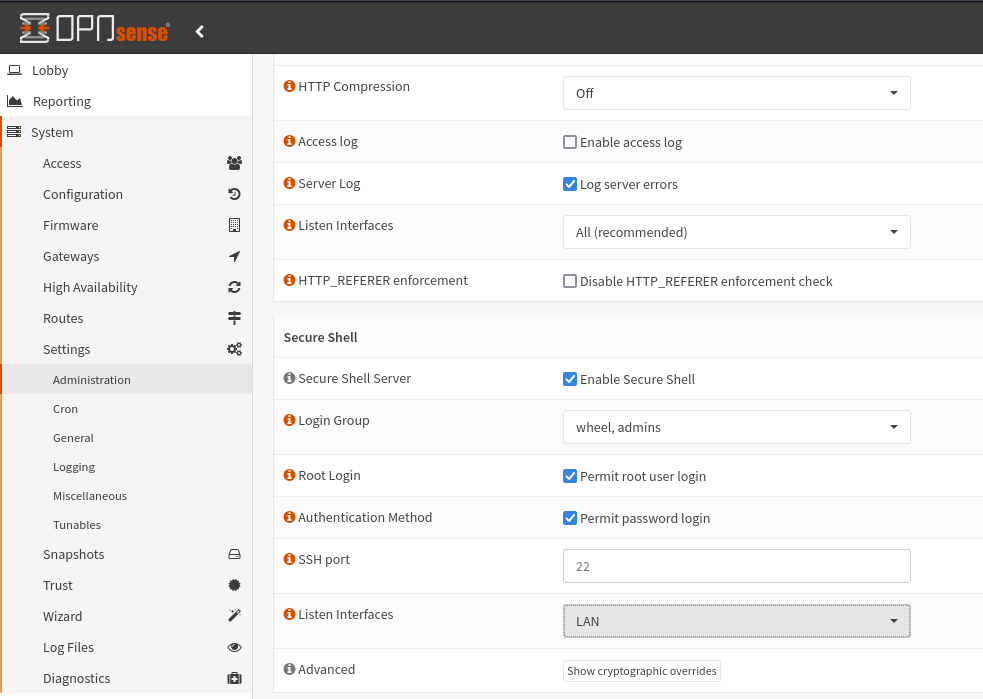Enable the access log checkbox
This screenshot has width=983, height=699.
[x=569, y=142]
